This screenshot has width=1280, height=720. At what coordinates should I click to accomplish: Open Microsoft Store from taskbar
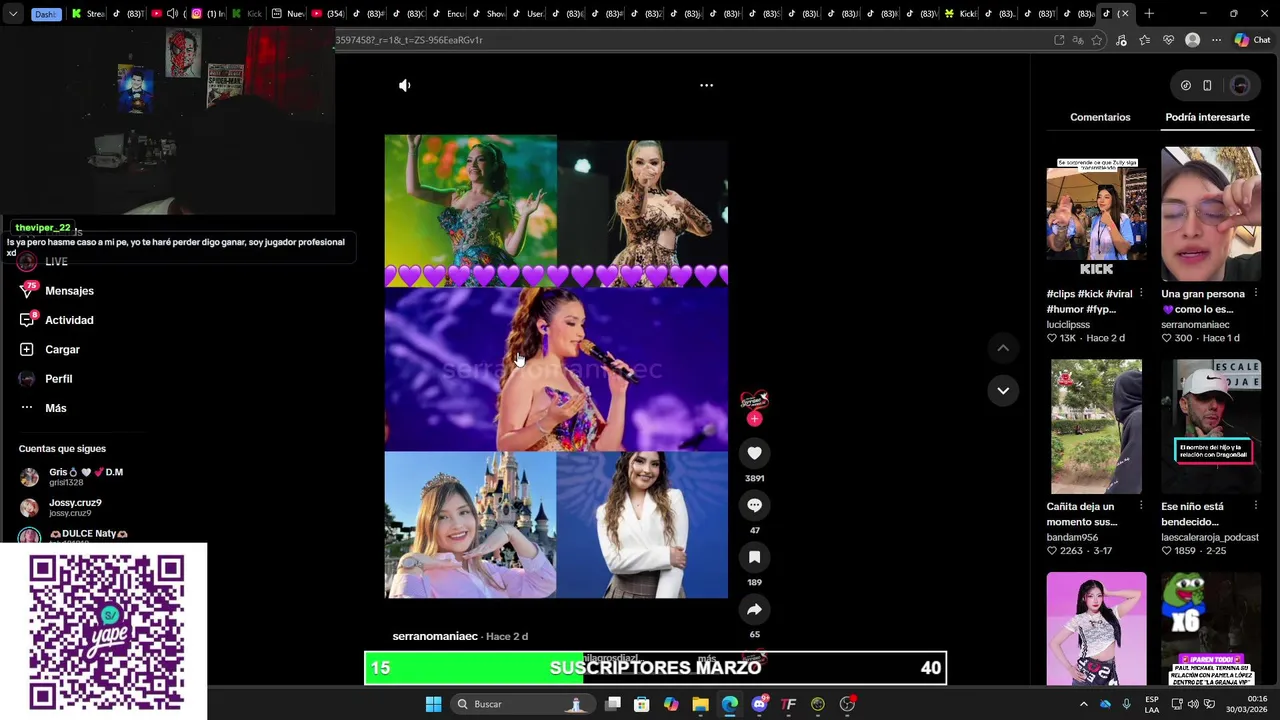point(642,704)
